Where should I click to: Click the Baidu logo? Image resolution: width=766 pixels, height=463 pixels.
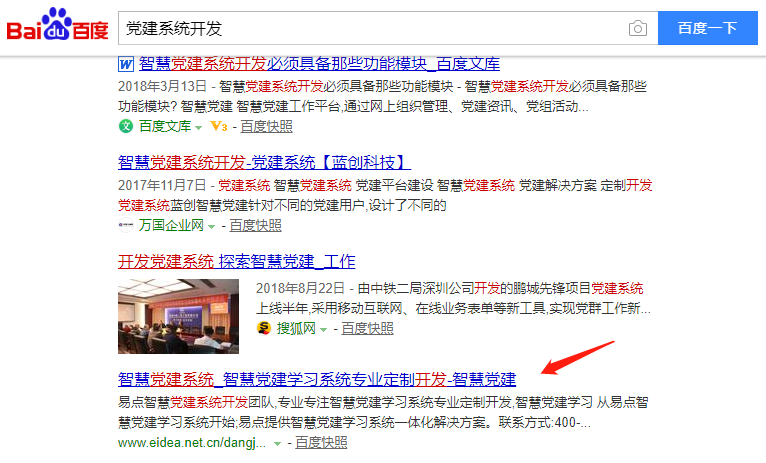[57, 24]
